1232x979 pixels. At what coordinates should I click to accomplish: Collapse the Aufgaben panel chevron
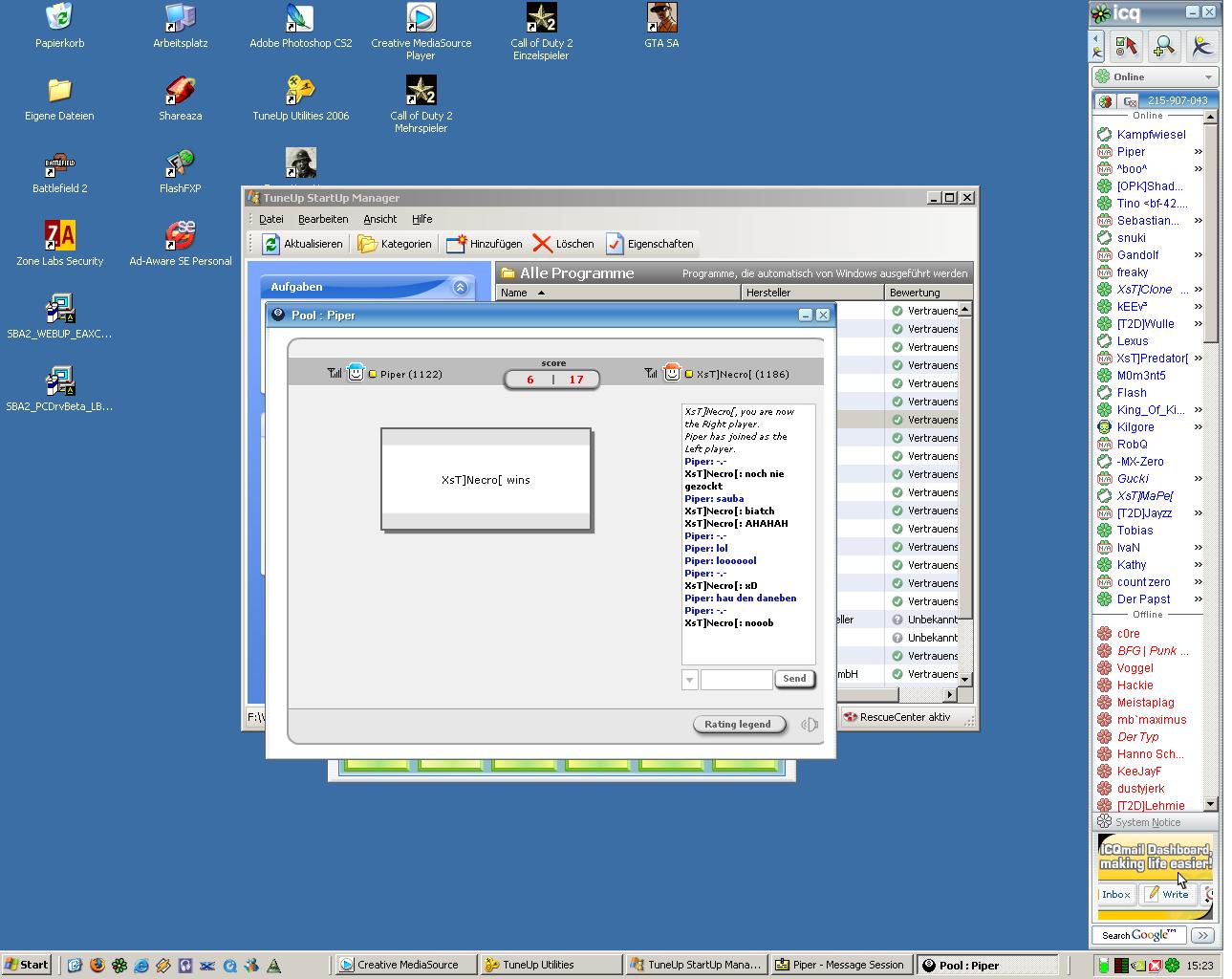coord(460,287)
